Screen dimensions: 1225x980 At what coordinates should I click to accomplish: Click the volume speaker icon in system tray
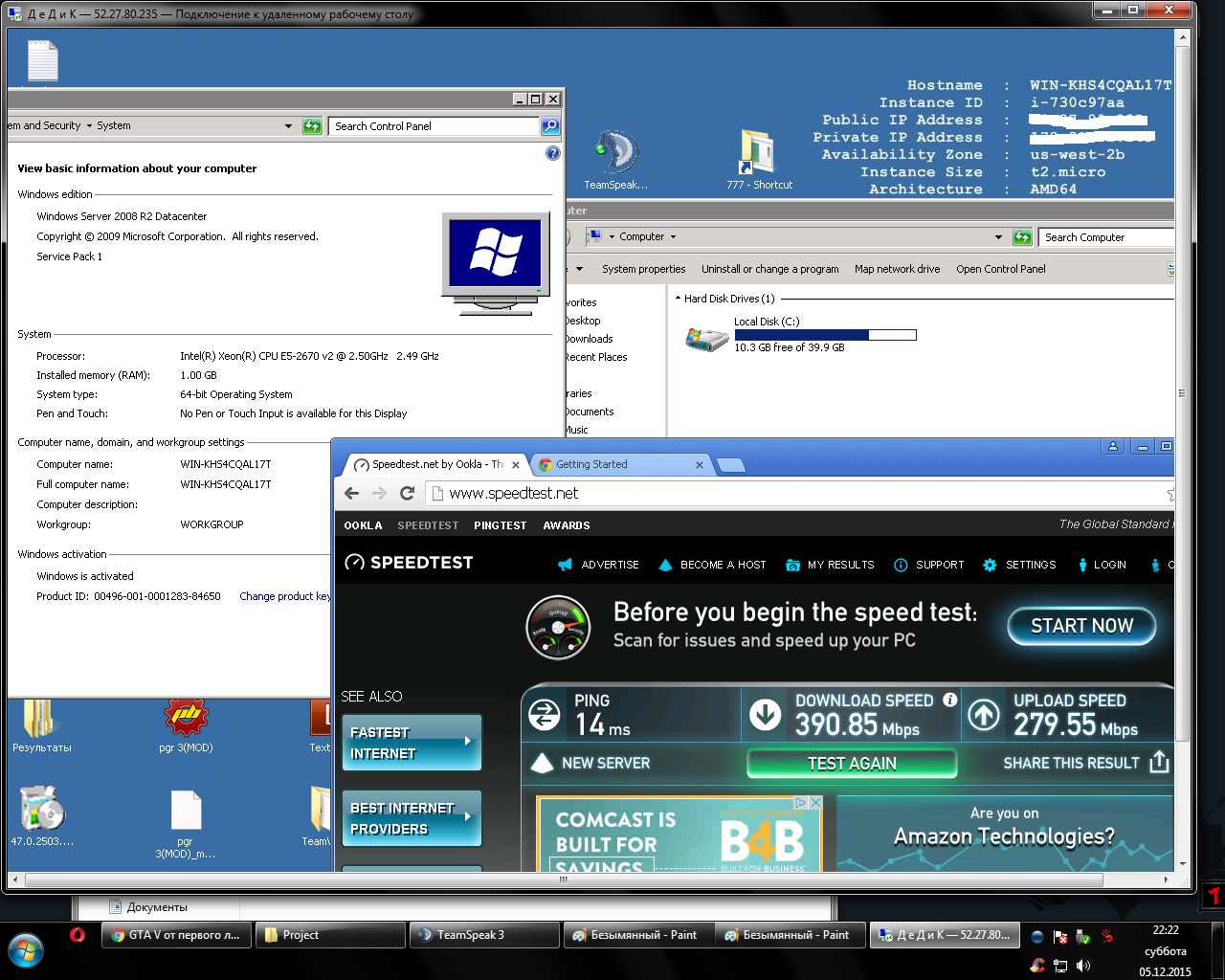tap(1082, 966)
